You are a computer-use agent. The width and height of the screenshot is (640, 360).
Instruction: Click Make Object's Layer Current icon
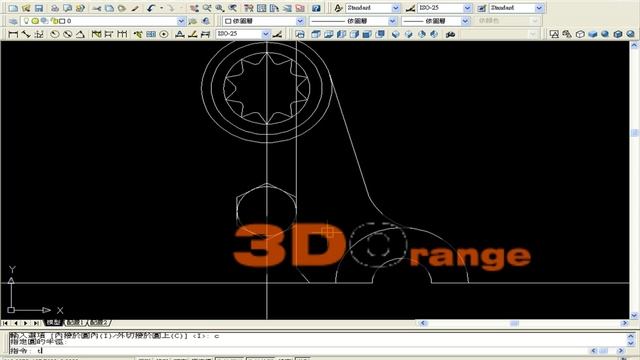(x=193, y=21)
